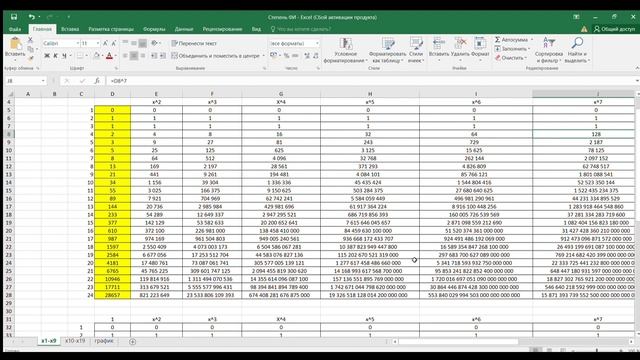The image size is (640, 360).
Task: Open Найти и выделить menu
Action: [577, 50]
